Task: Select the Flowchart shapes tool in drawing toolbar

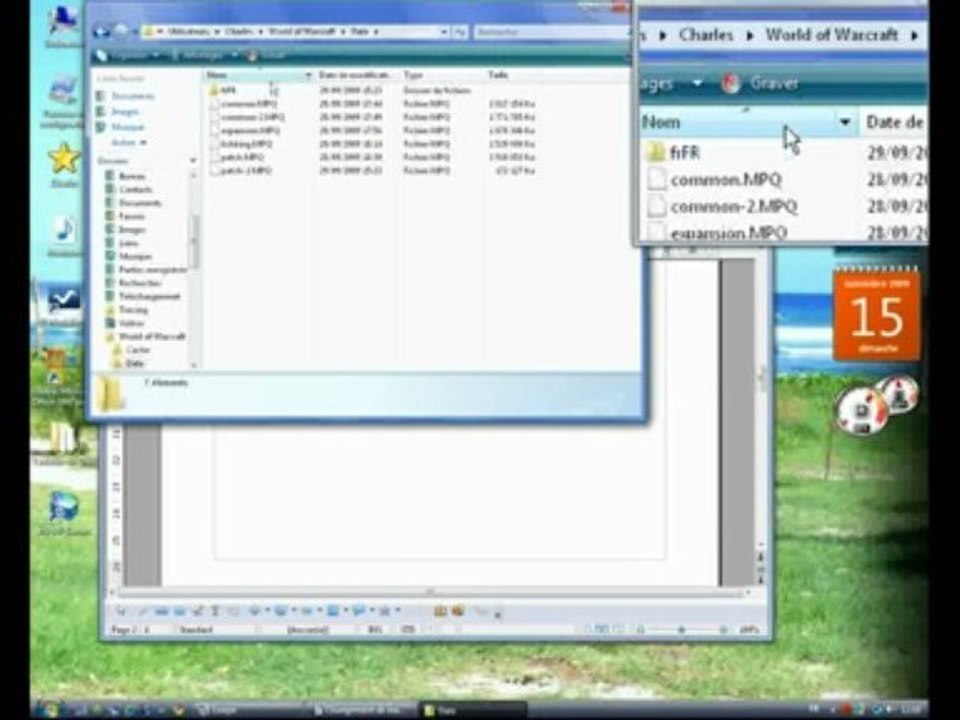Action: click(332, 611)
